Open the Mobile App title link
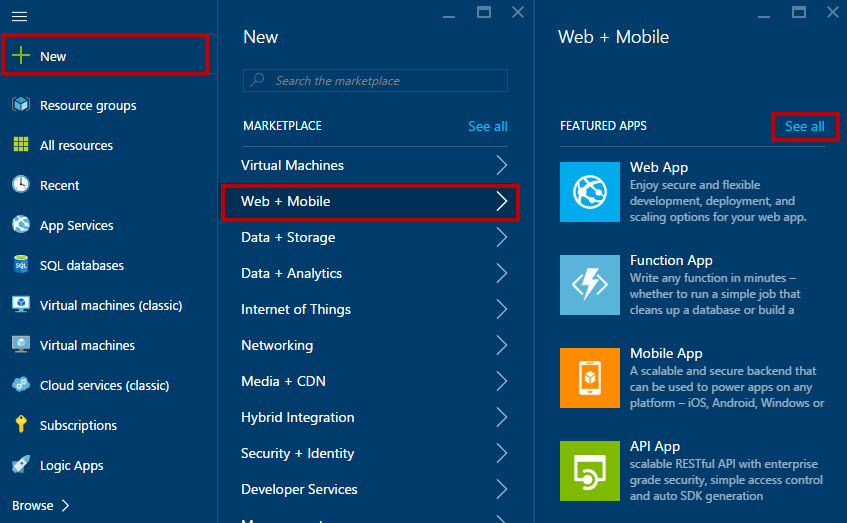The image size is (847, 523). coord(666,353)
